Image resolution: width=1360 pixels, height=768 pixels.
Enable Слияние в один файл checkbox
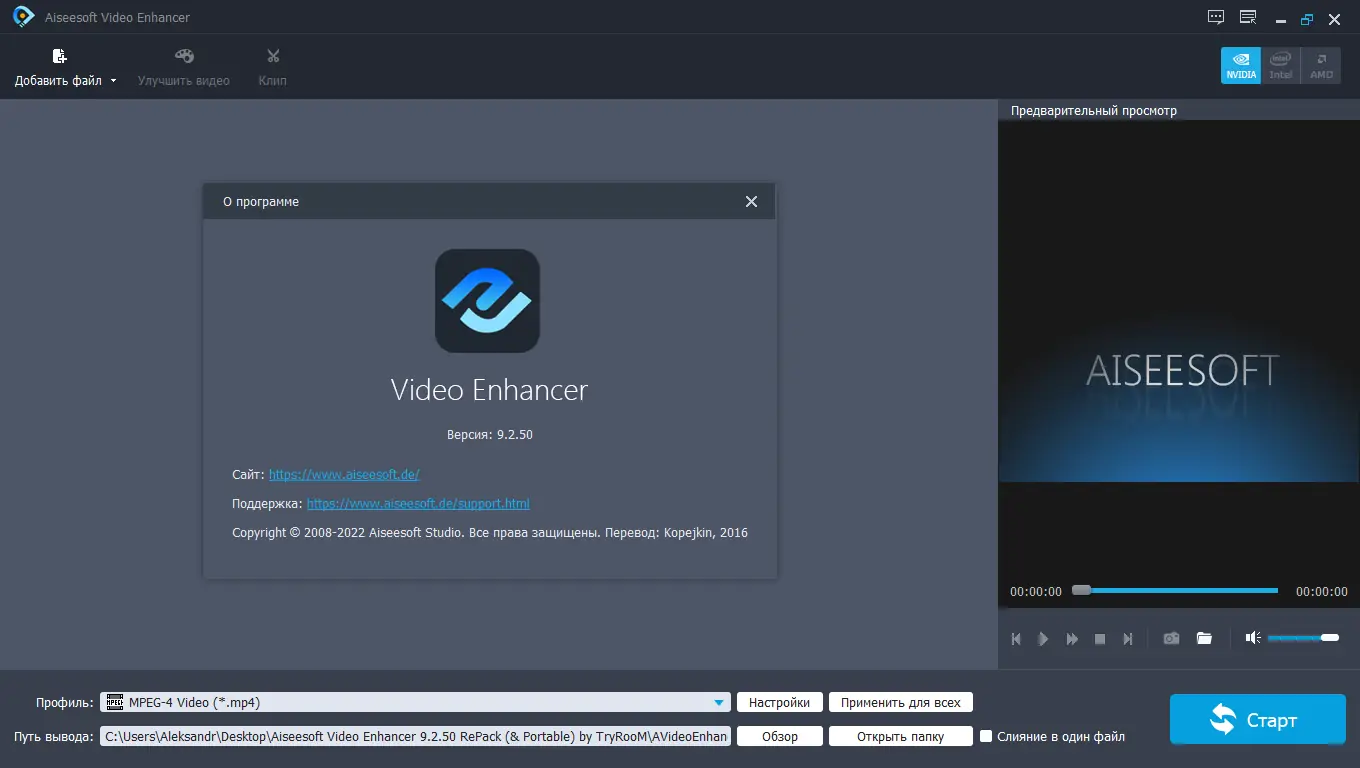click(986, 736)
